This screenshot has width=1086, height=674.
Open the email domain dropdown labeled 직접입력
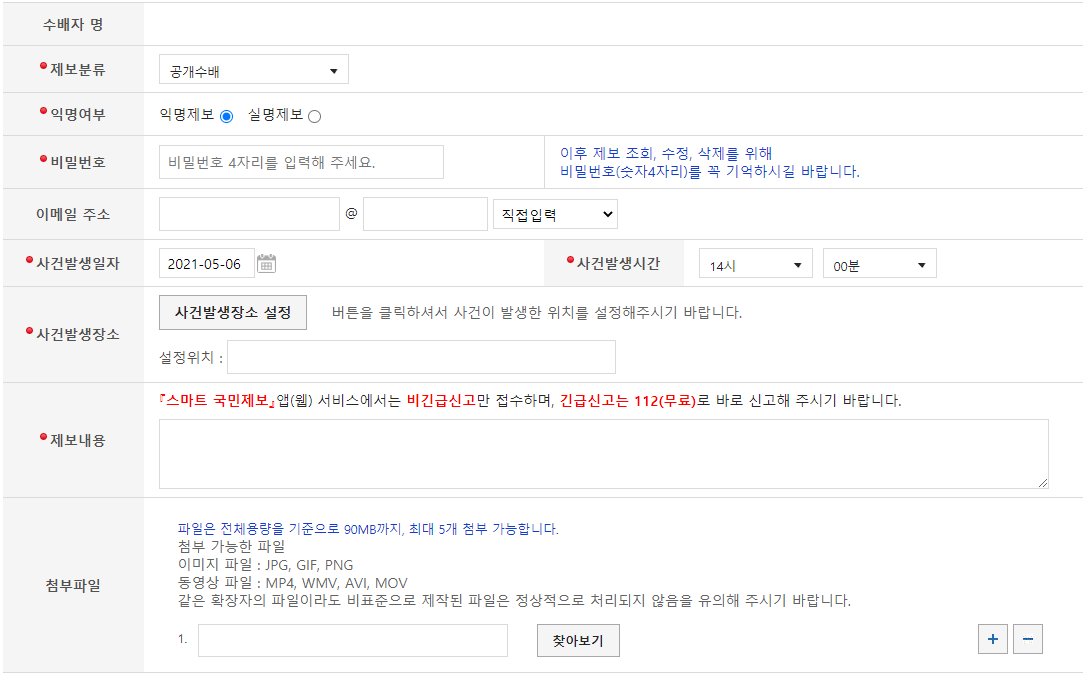(555, 213)
